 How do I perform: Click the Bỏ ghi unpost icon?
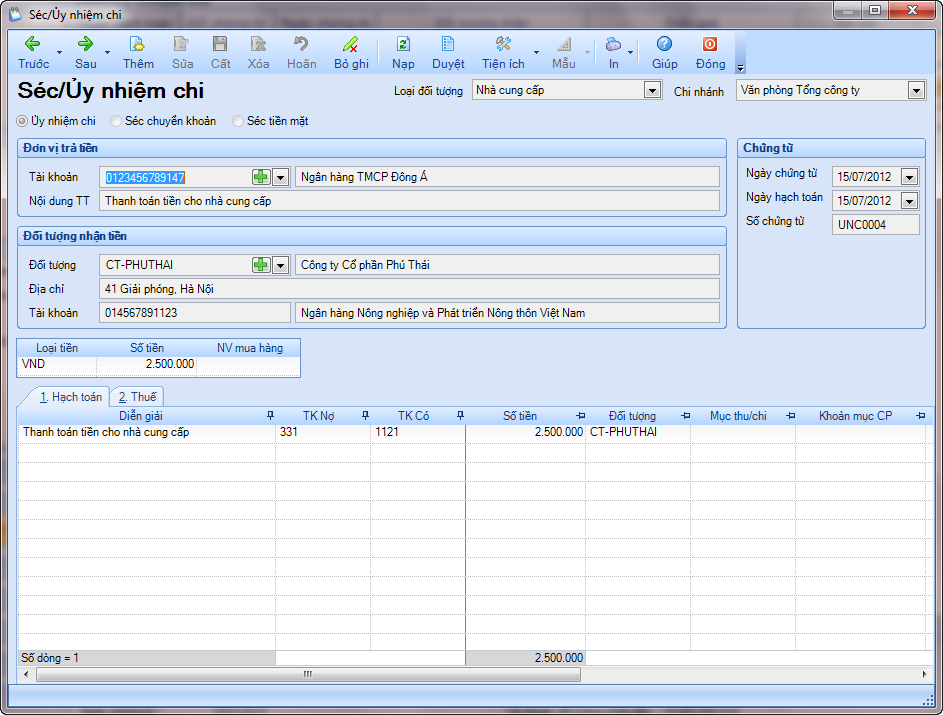tap(350, 44)
